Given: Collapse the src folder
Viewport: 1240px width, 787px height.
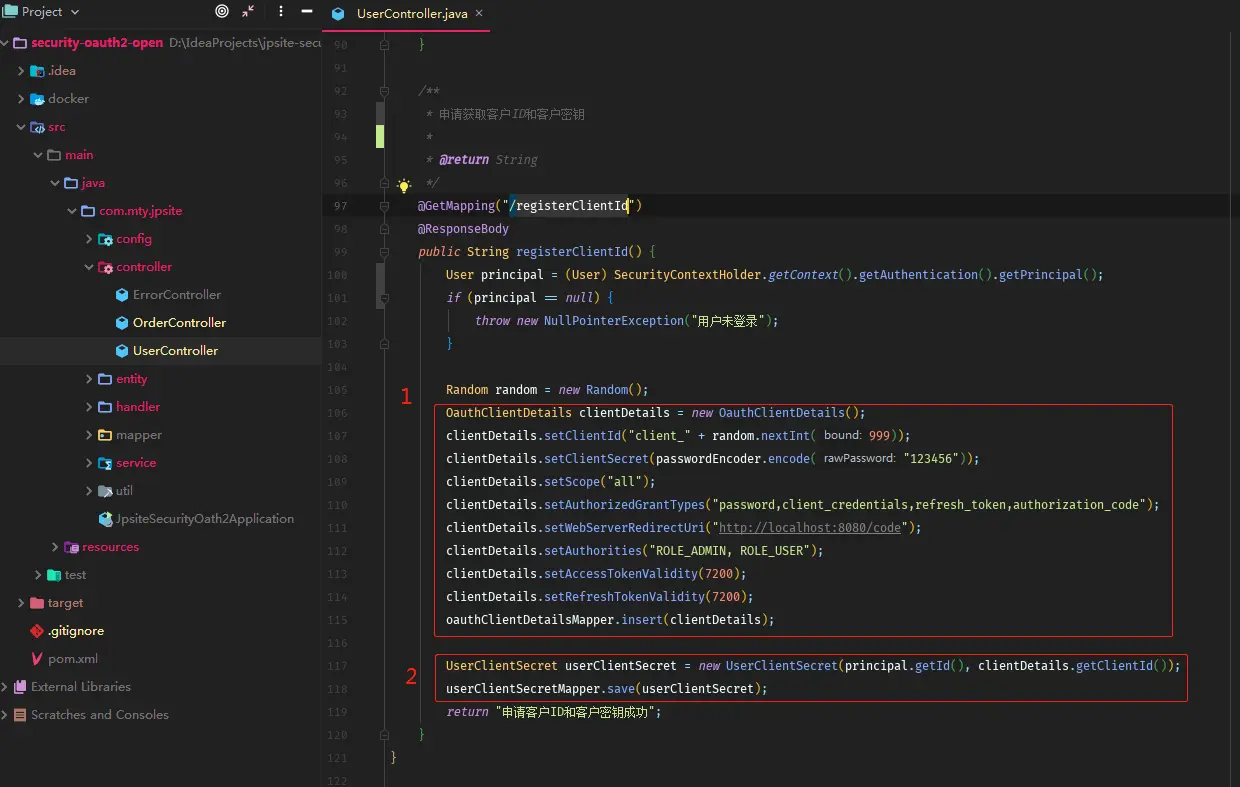Looking at the screenshot, I should (21, 127).
